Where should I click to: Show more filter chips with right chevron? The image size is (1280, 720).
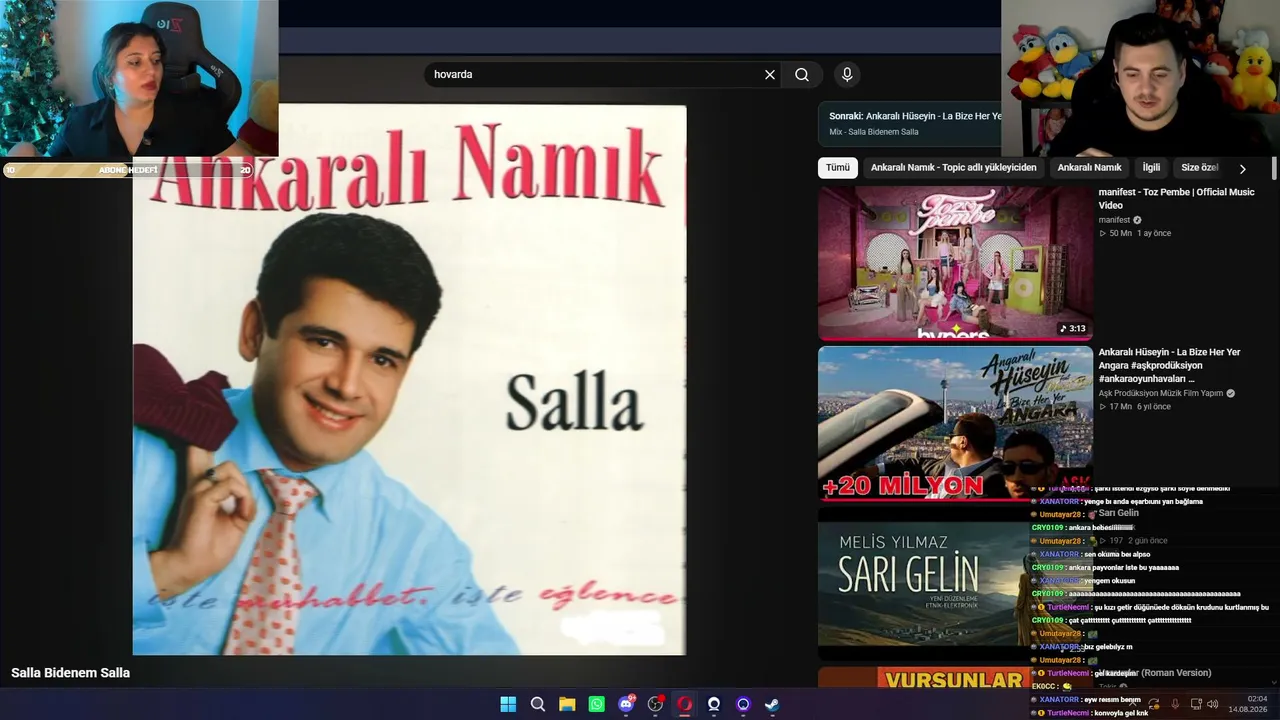(x=1242, y=169)
